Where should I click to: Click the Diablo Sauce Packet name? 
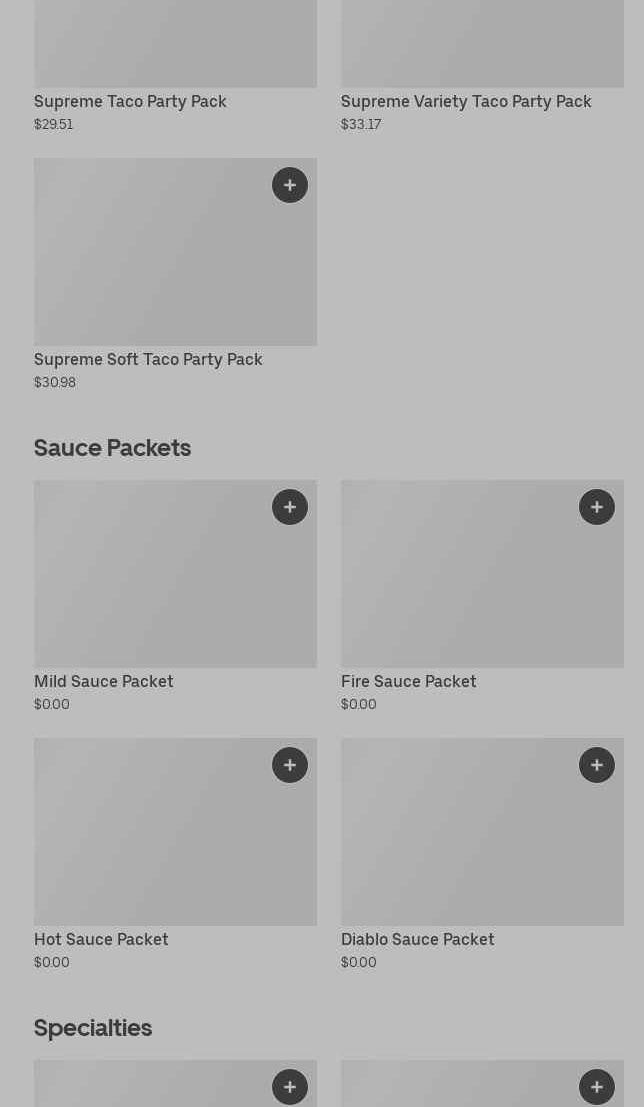click(x=417, y=939)
